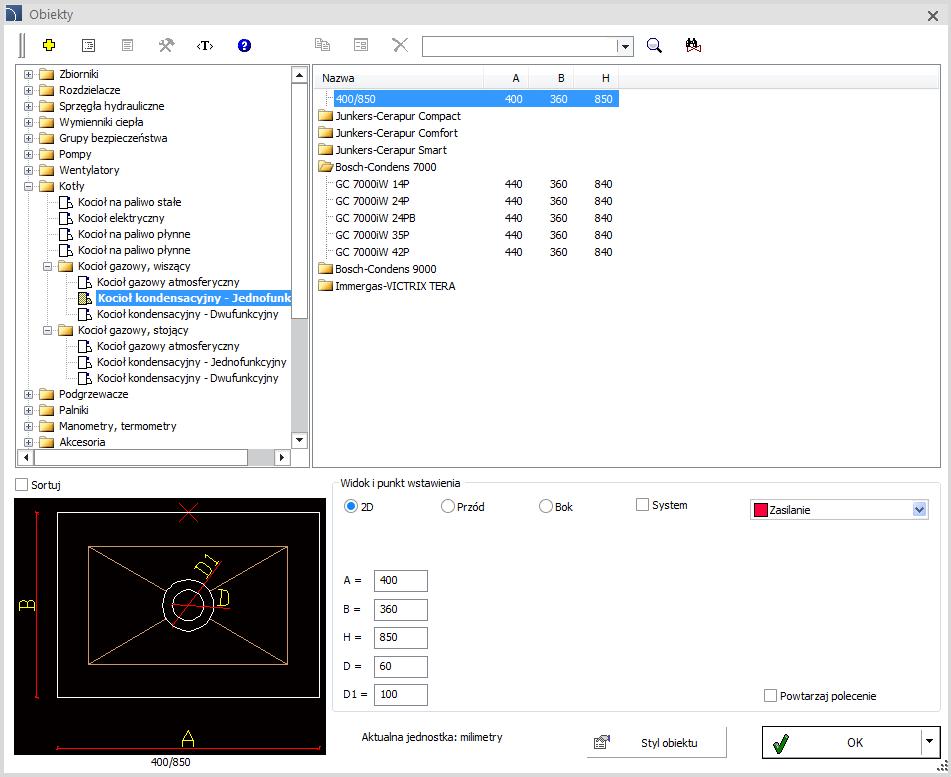Click the list view icon next to plus

[x=89, y=45]
